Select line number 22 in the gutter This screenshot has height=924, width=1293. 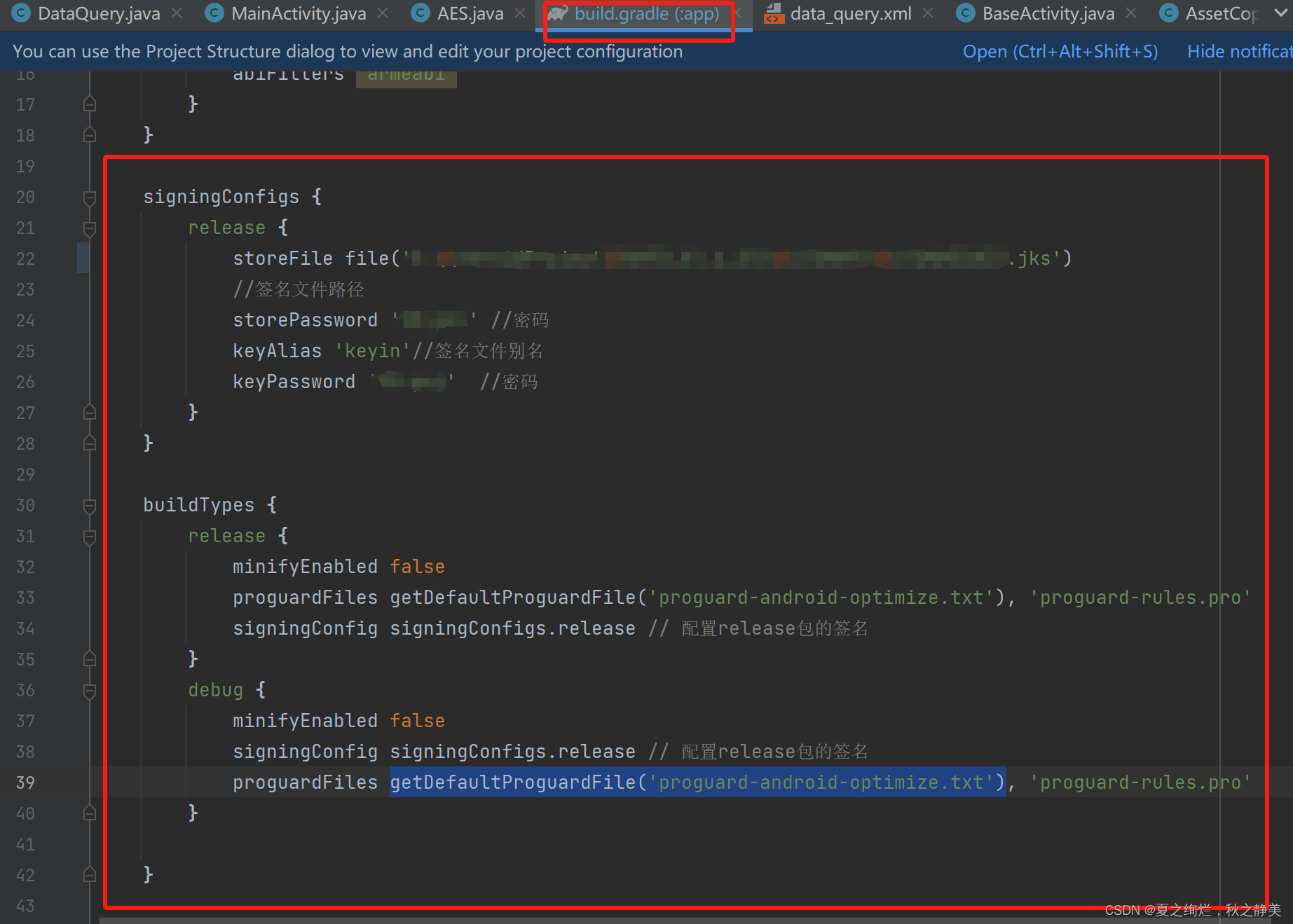click(x=25, y=258)
